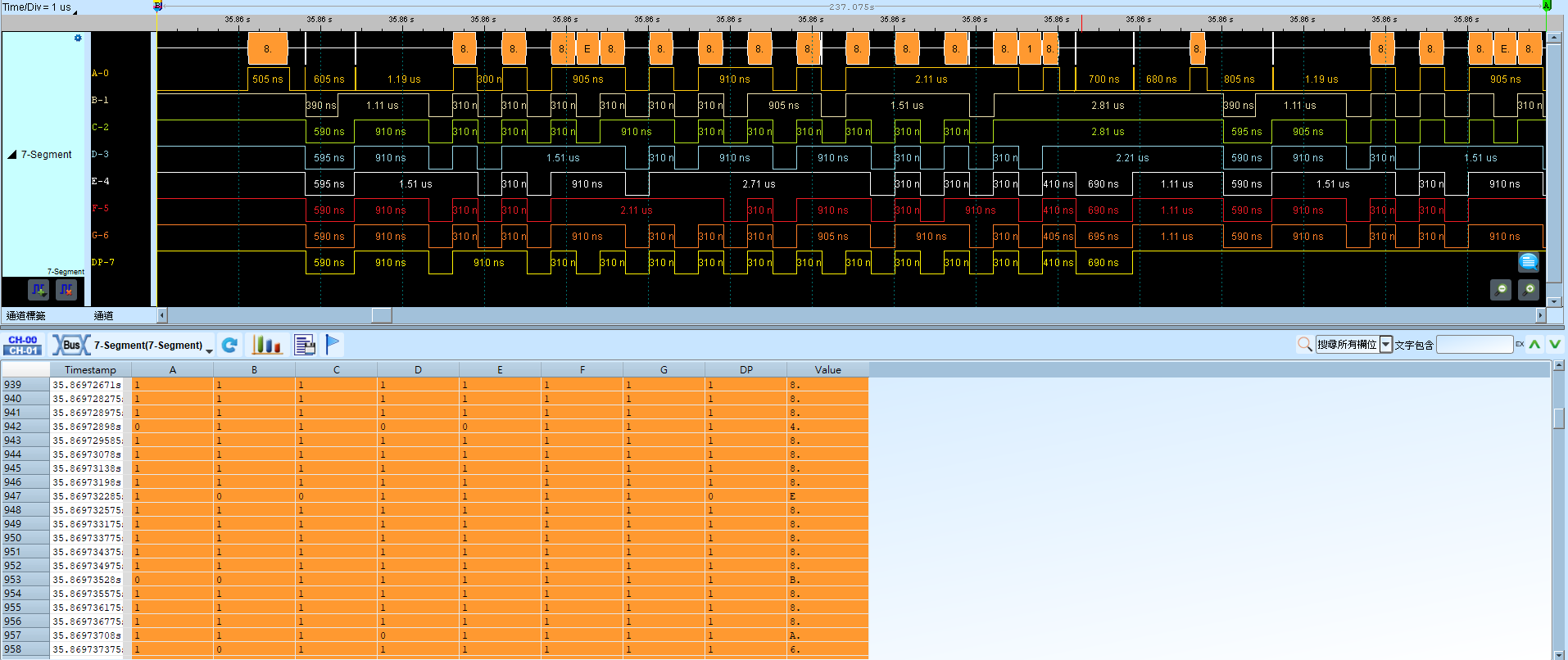Select channel label A-0
The height and width of the screenshot is (660, 1568).
(x=100, y=73)
